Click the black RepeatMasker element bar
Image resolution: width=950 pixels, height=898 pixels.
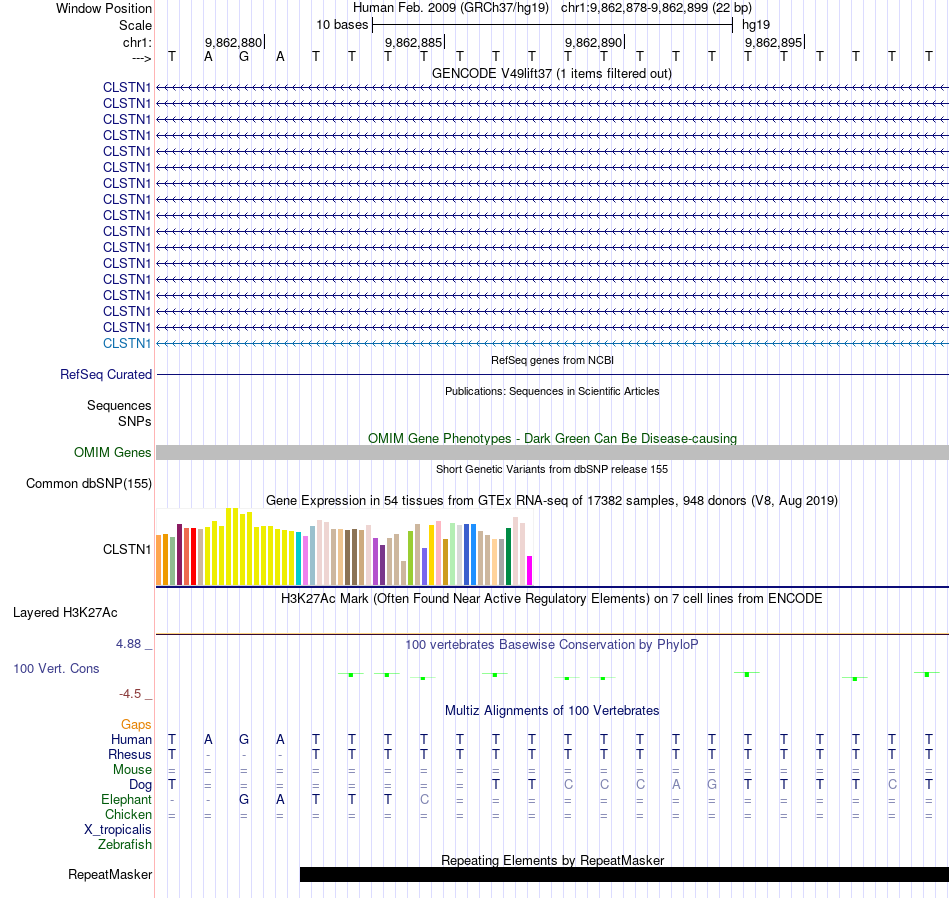(x=624, y=874)
